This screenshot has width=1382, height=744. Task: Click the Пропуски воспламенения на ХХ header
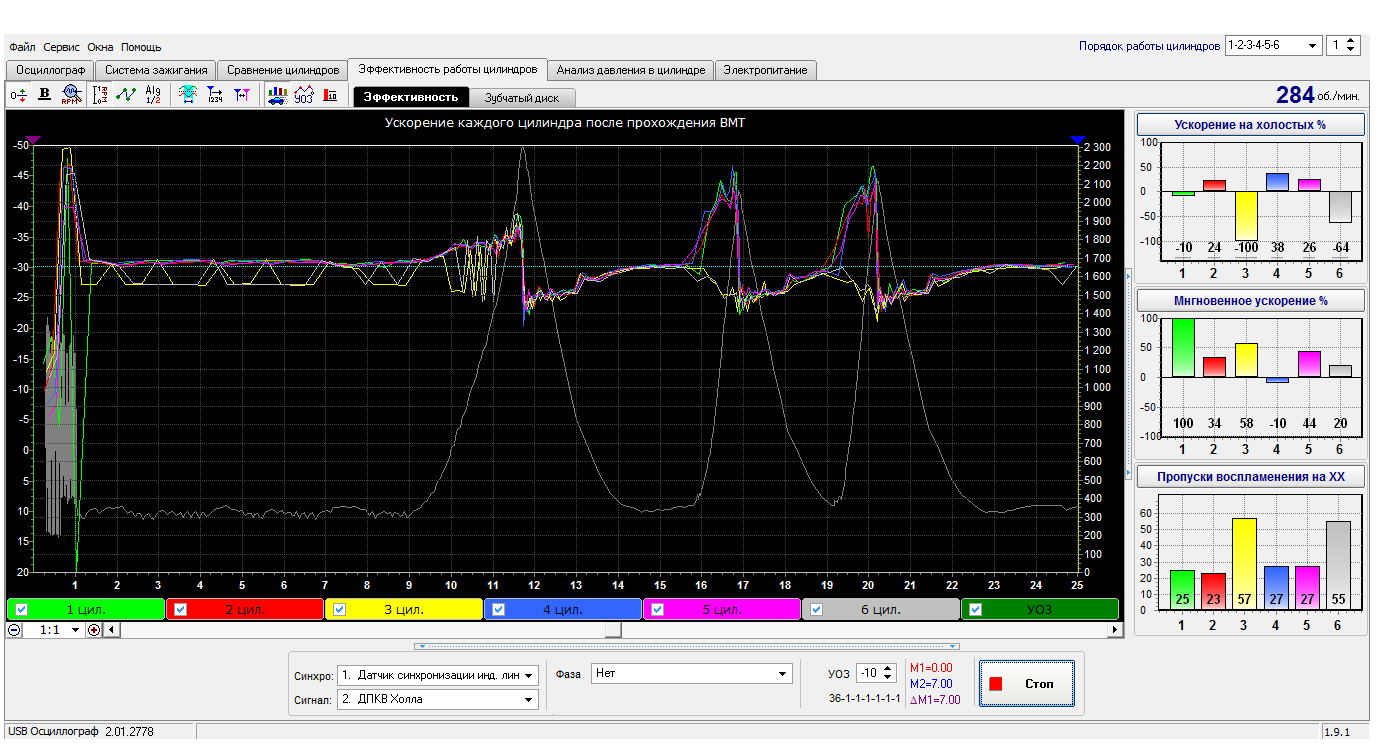(x=1251, y=477)
